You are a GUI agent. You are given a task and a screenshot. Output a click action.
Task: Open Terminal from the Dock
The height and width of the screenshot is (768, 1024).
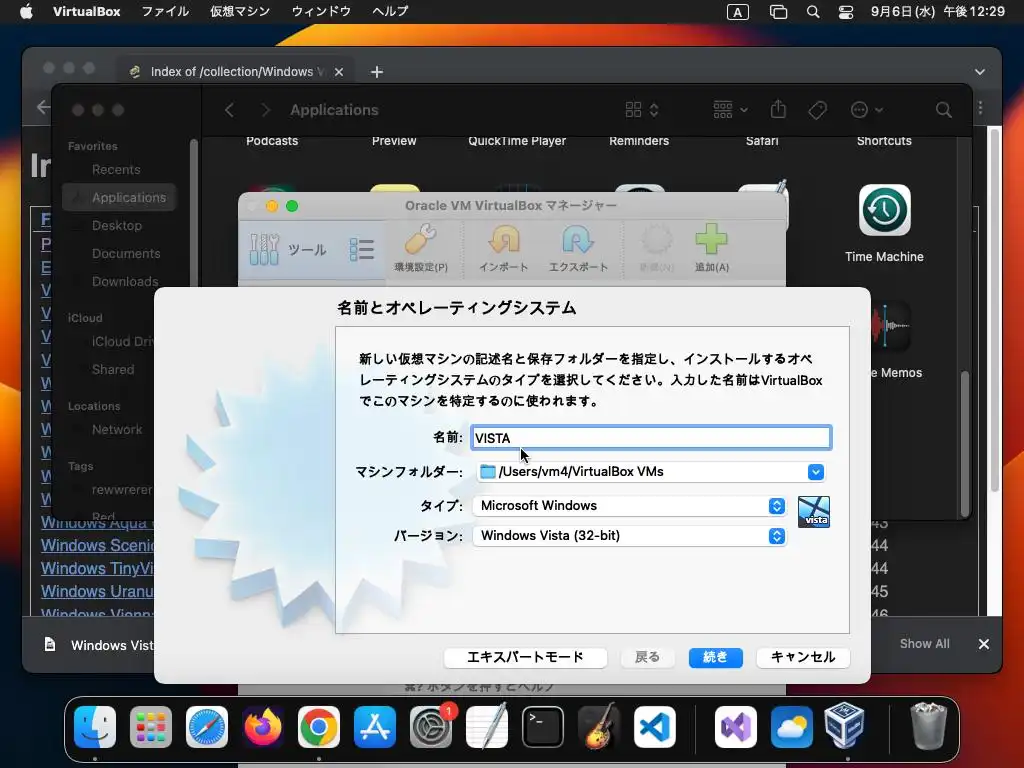543,727
